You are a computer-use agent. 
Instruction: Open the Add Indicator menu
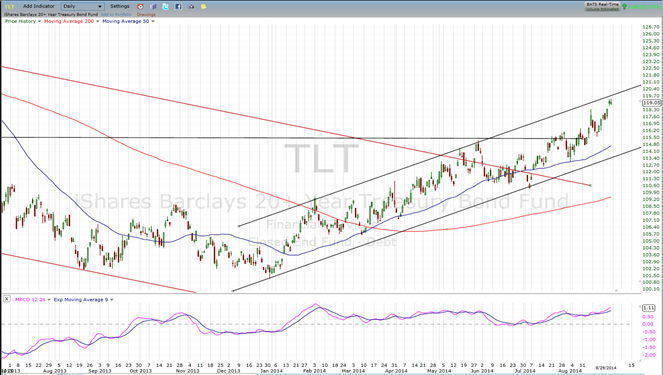(x=38, y=6)
